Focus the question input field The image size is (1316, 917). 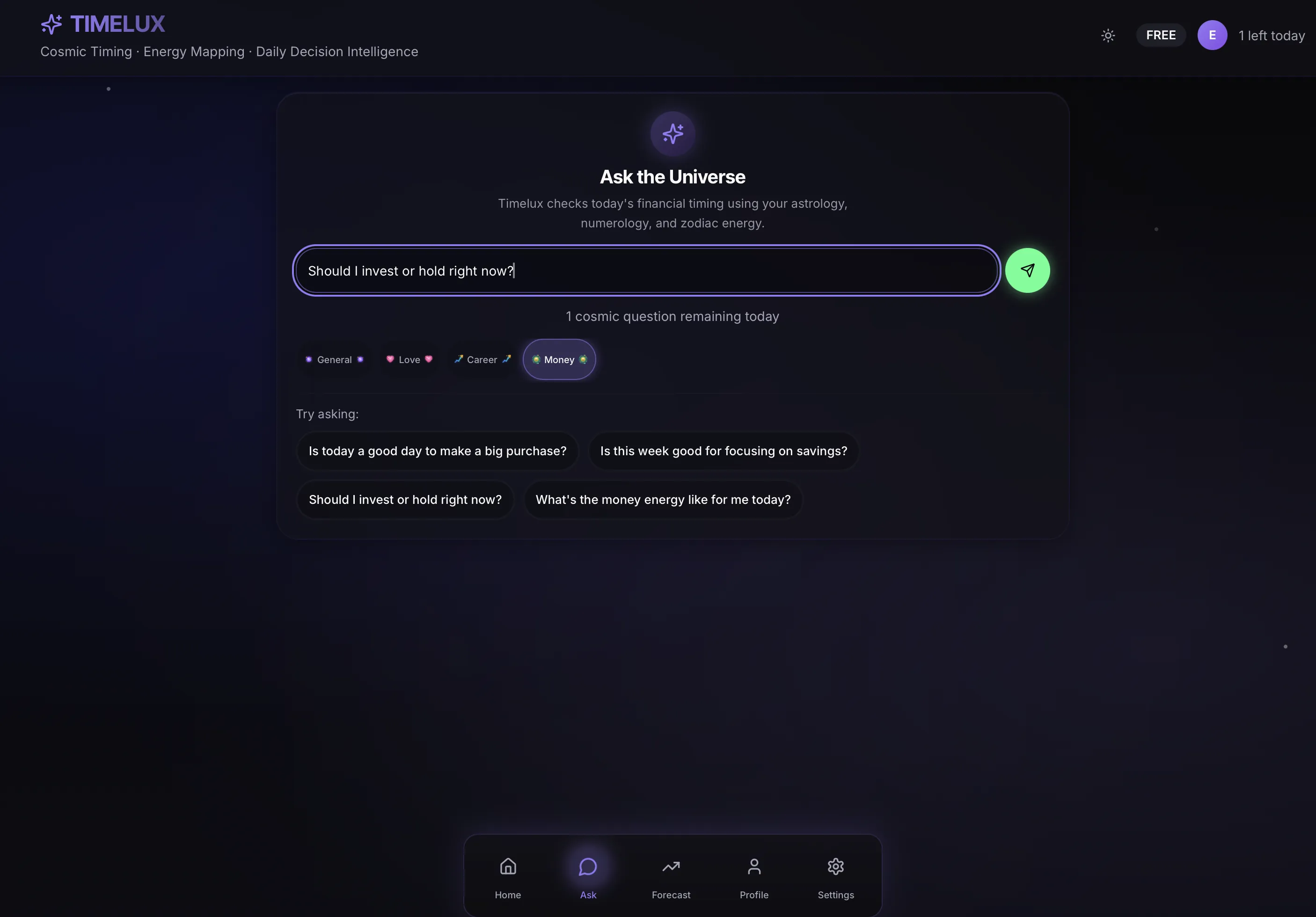pos(647,270)
